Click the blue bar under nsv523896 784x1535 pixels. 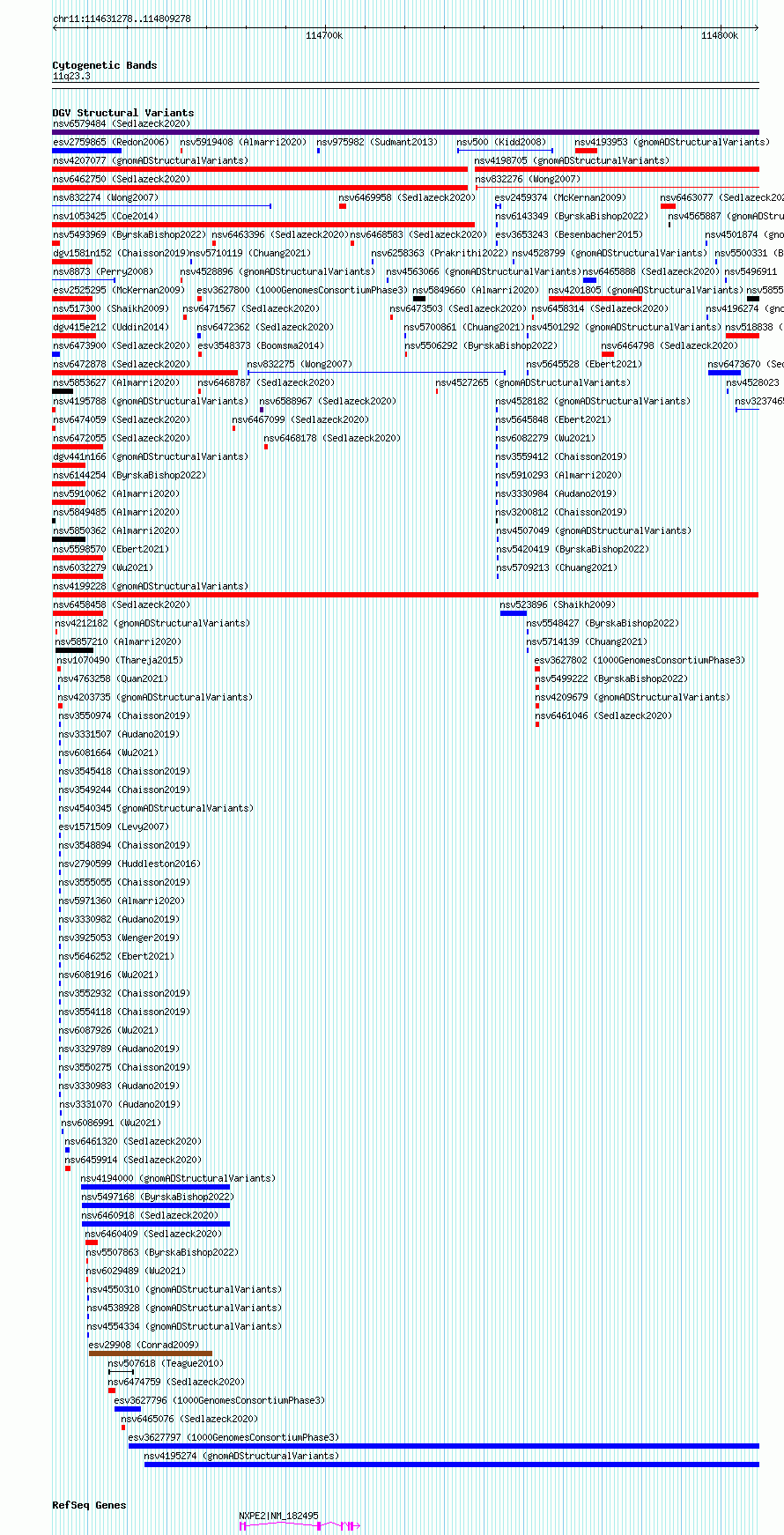tap(514, 613)
